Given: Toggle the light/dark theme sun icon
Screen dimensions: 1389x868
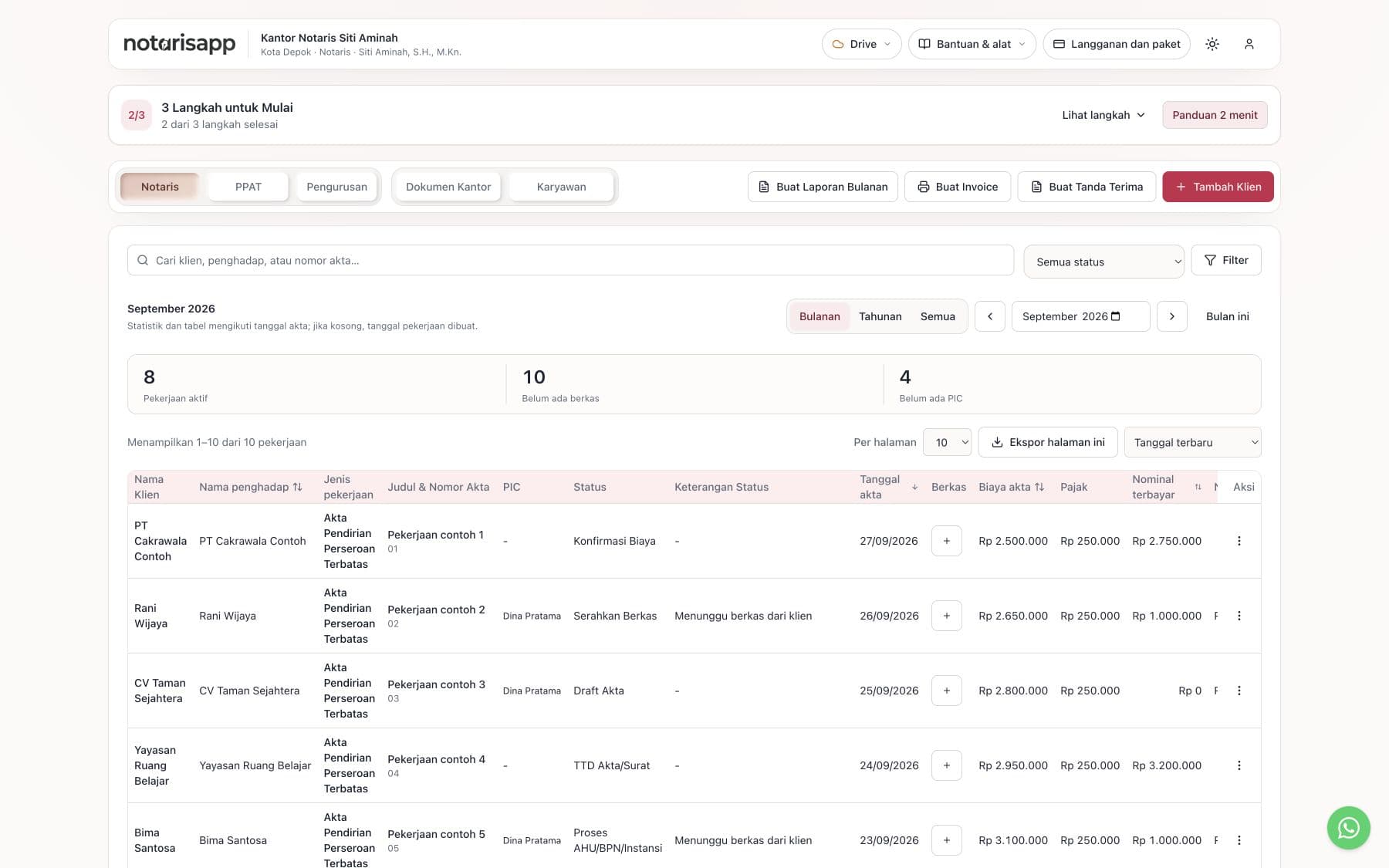Looking at the screenshot, I should [1212, 44].
